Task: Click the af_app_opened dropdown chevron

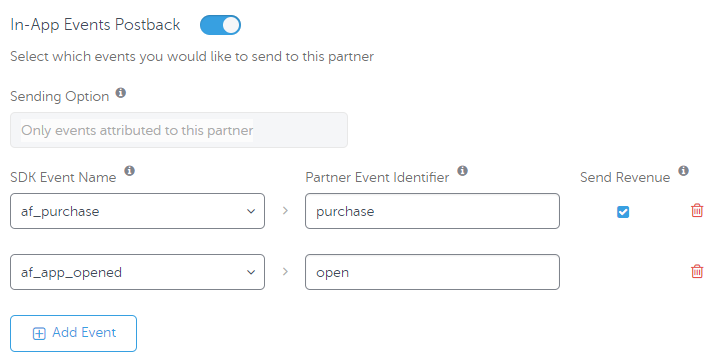Action: (251, 272)
